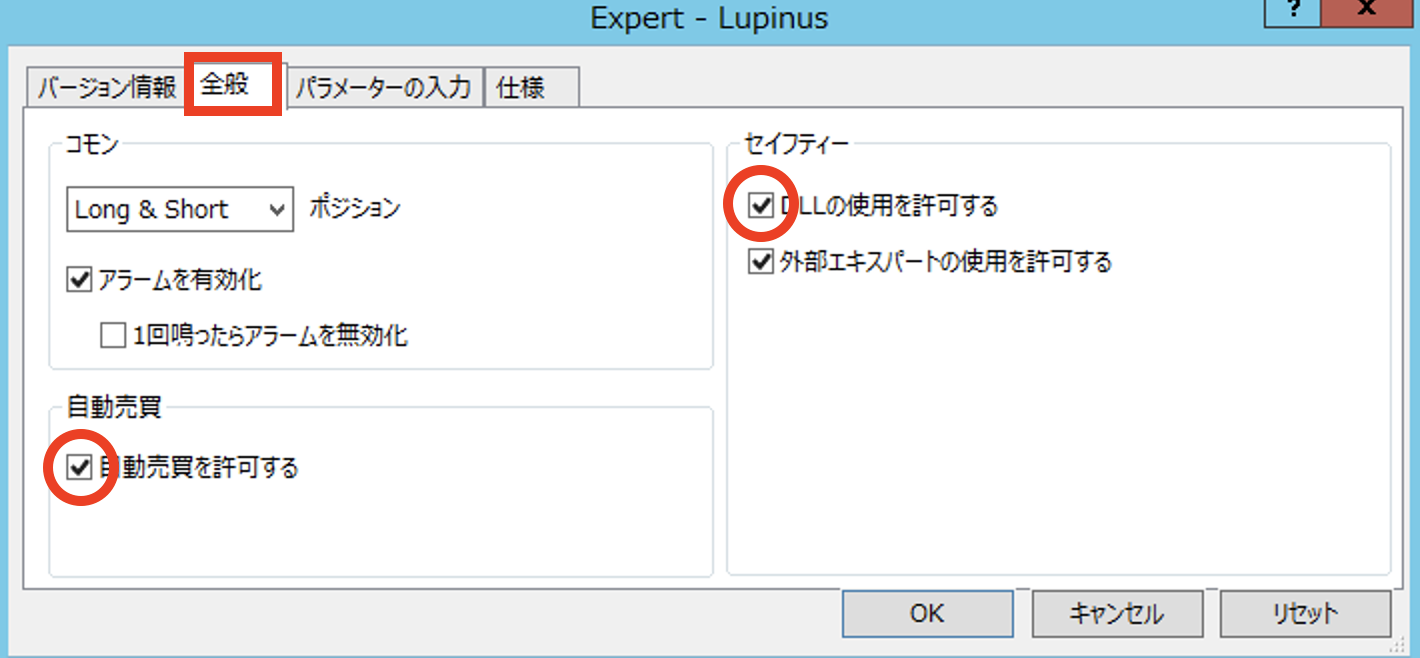Click the question mark help button

coord(1291,10)
